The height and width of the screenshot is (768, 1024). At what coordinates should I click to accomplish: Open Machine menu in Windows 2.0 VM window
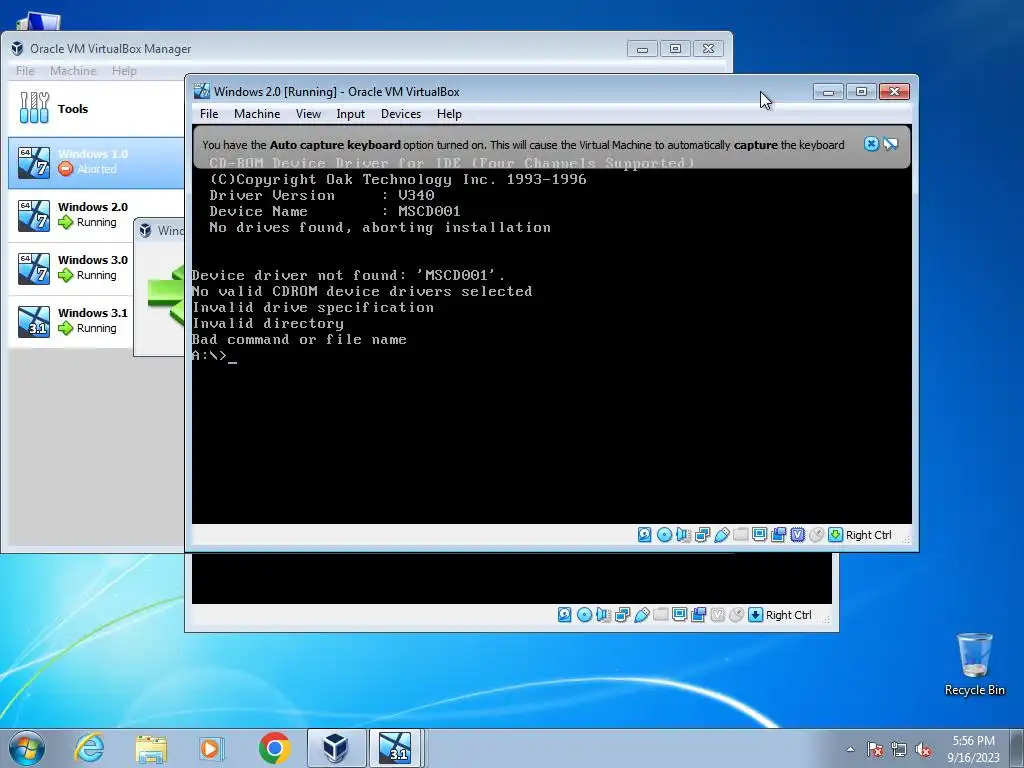point(257,114)
